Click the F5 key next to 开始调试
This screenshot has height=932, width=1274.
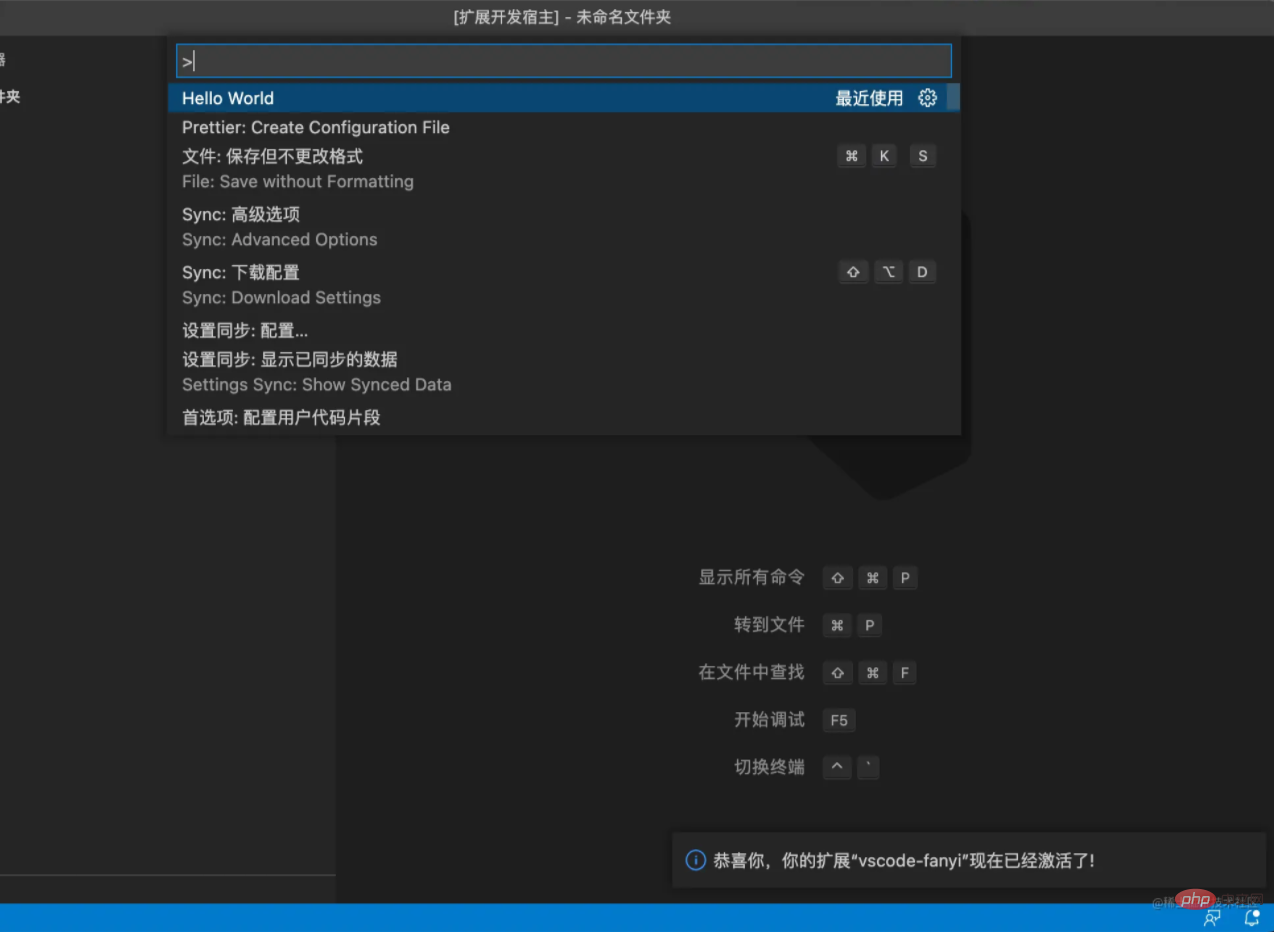(x=839, y=720)
